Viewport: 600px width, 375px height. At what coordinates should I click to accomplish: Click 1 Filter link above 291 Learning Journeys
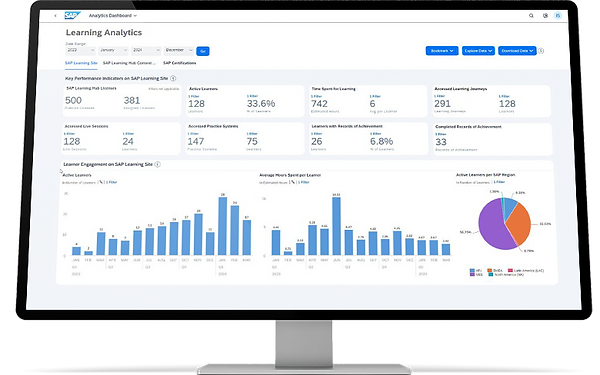click(440, 96)
